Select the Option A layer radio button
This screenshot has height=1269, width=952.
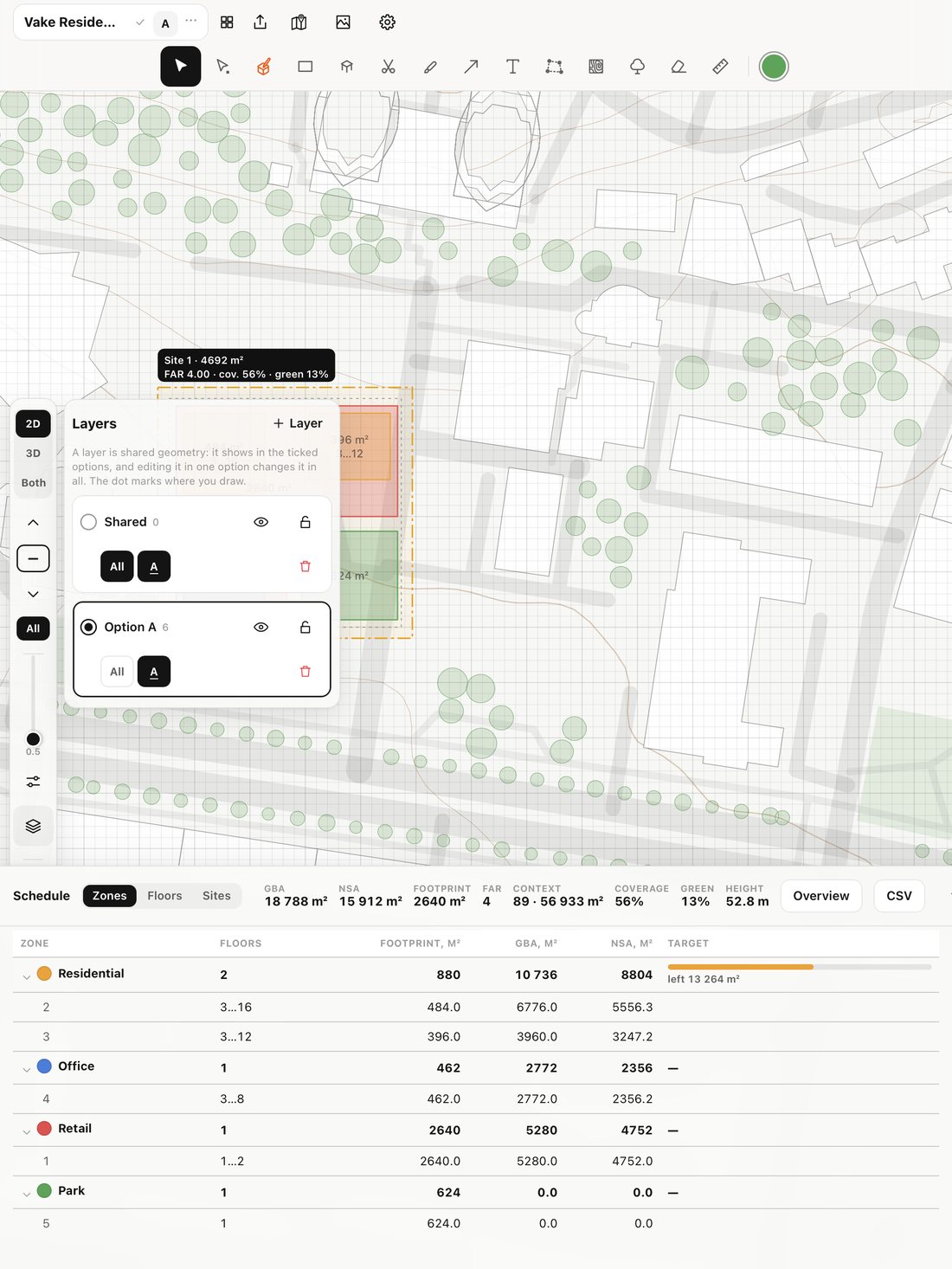click(88, 628)
